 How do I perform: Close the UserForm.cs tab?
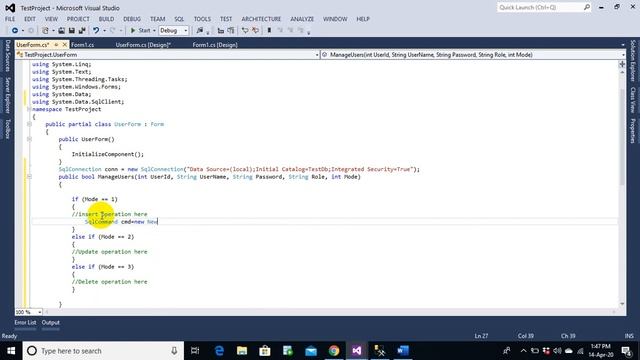tap(65, 44)
